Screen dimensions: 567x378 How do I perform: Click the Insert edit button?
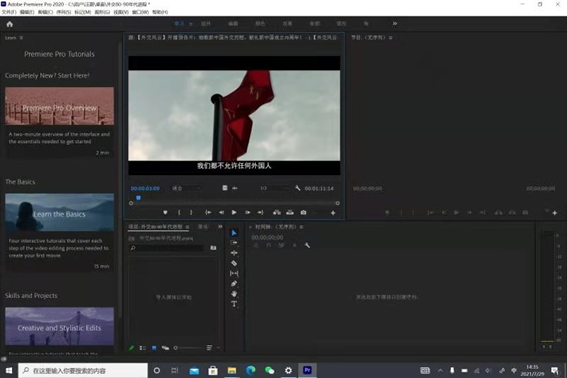coord(277,213)
